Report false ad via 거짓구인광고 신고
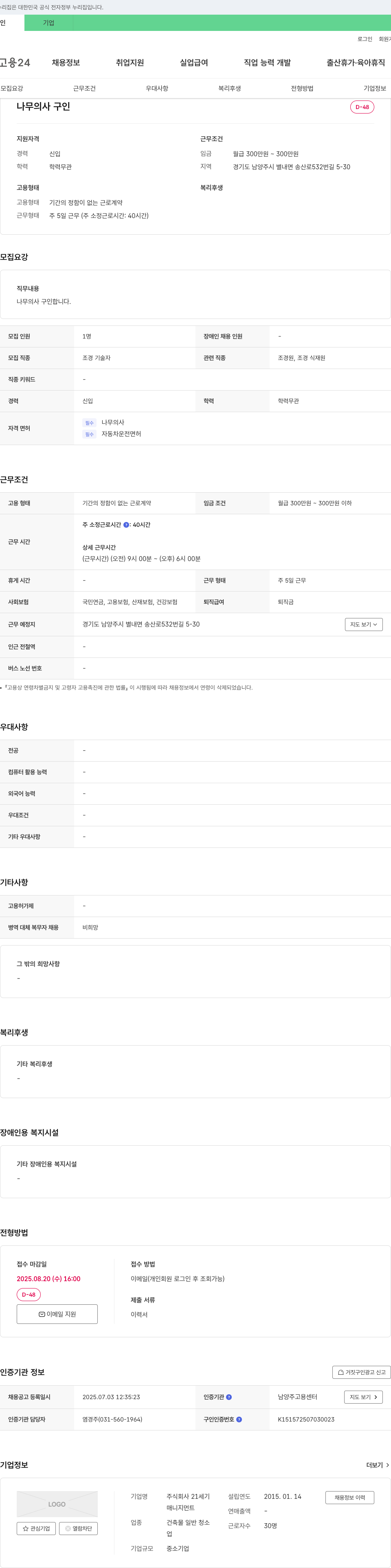This screenshot has height=1568, width=391. [362, 1372]
